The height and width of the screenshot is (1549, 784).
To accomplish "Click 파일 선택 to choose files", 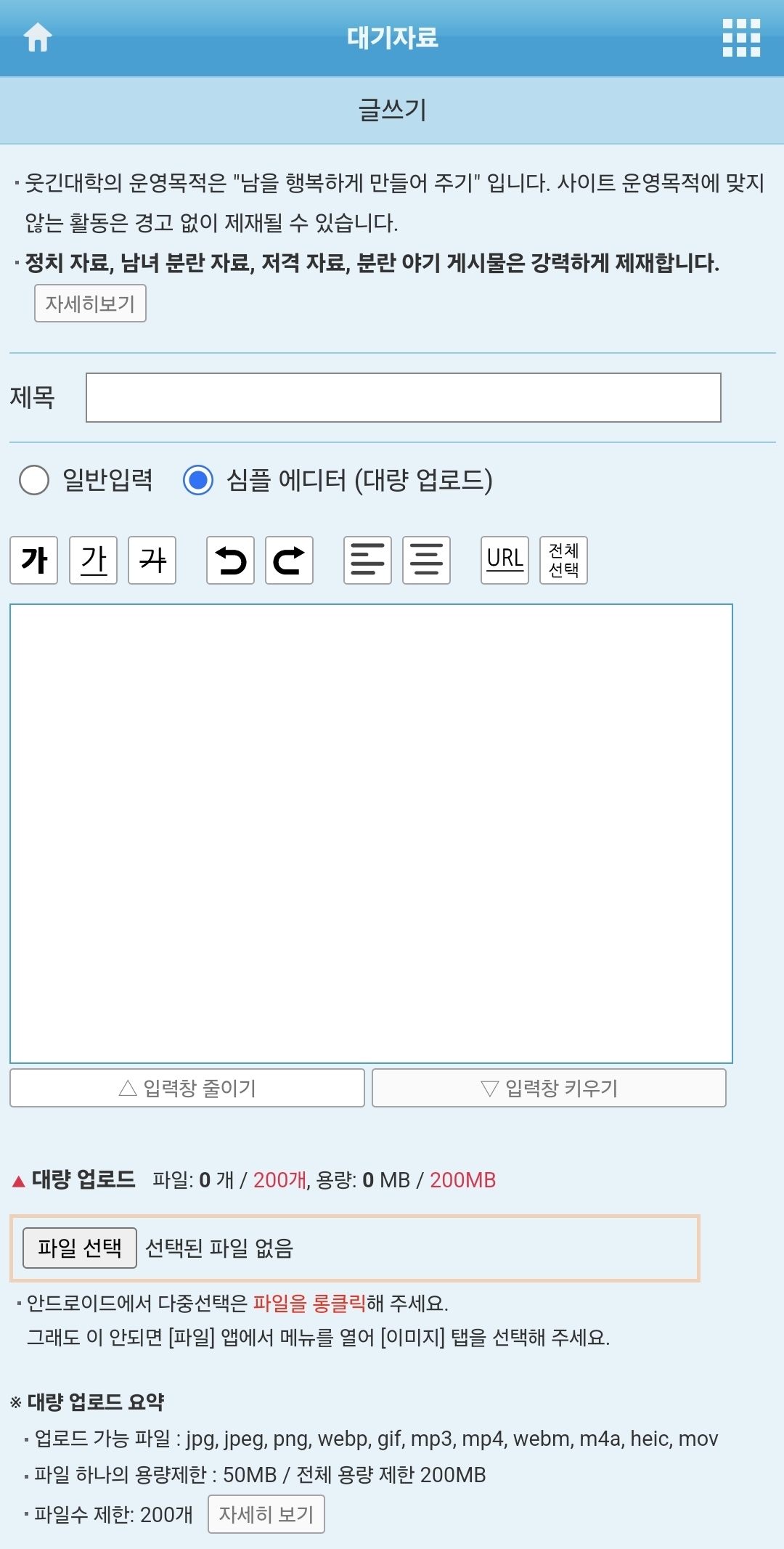I will pyautogui.click(x=80, y=1248).
